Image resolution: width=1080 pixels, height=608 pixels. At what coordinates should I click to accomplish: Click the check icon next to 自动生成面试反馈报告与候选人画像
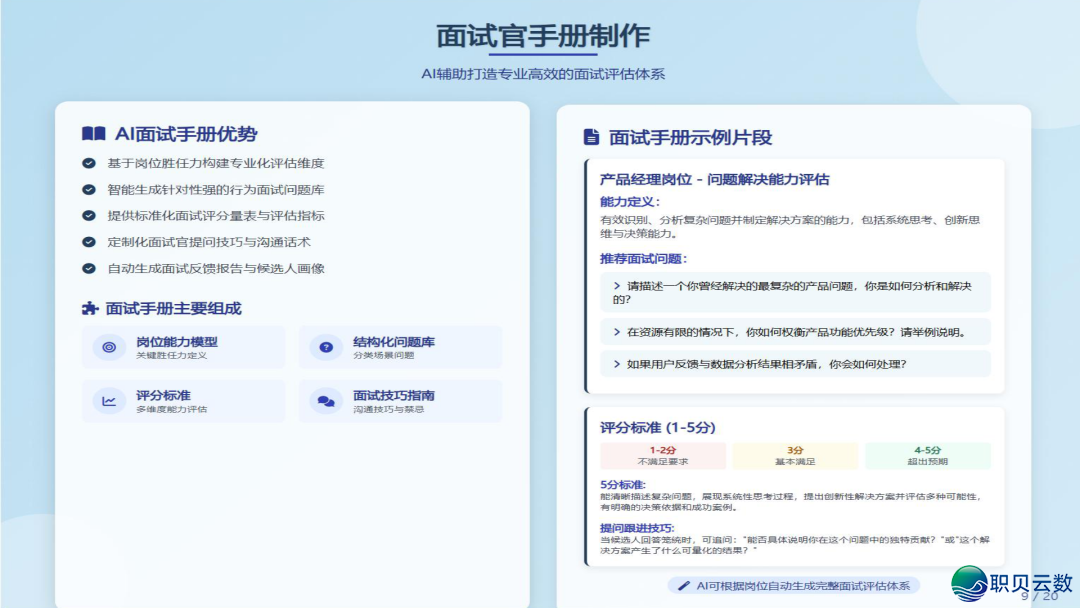click(x=89, y=269)
